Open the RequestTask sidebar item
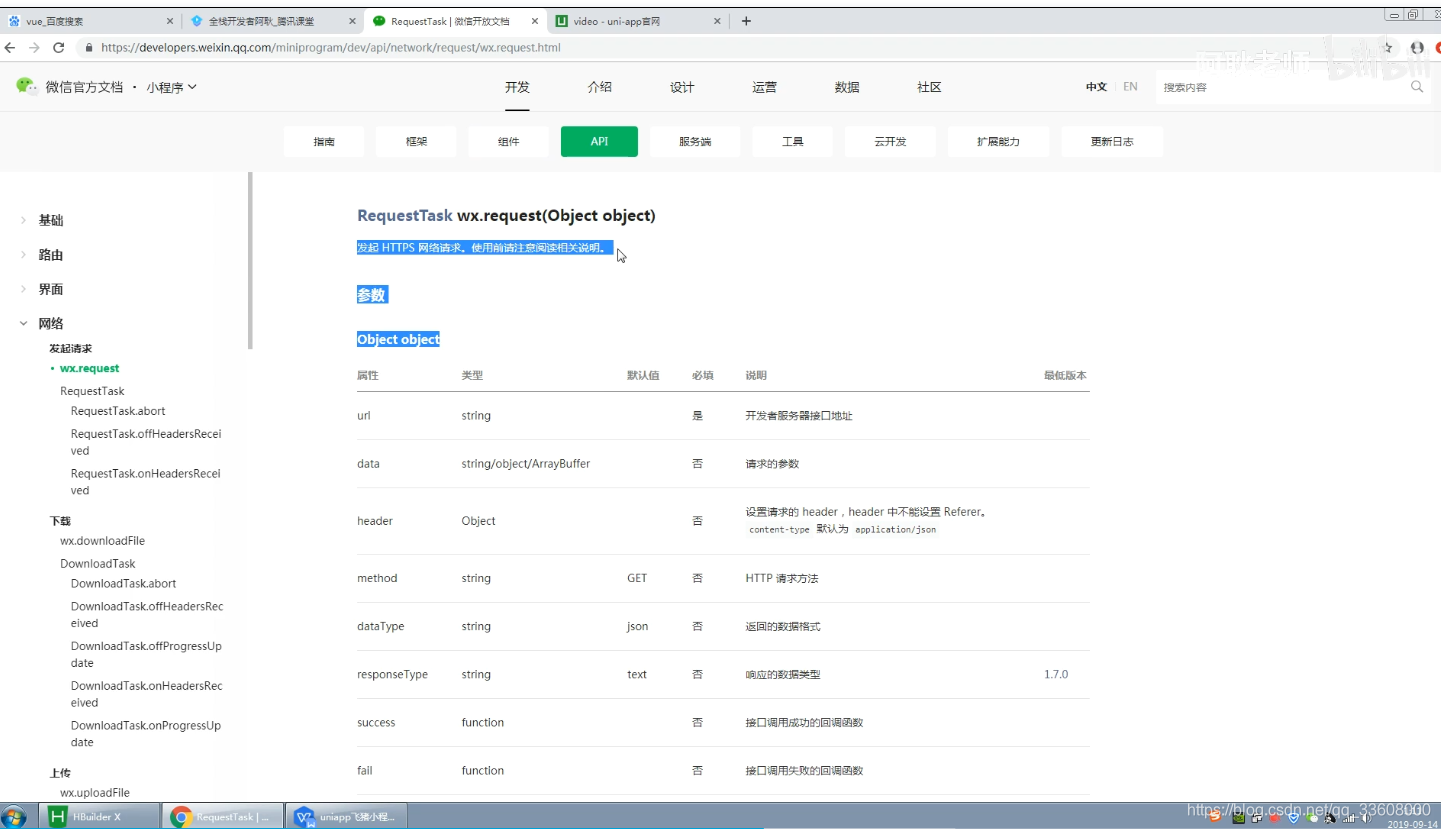 tap(92, 391)
